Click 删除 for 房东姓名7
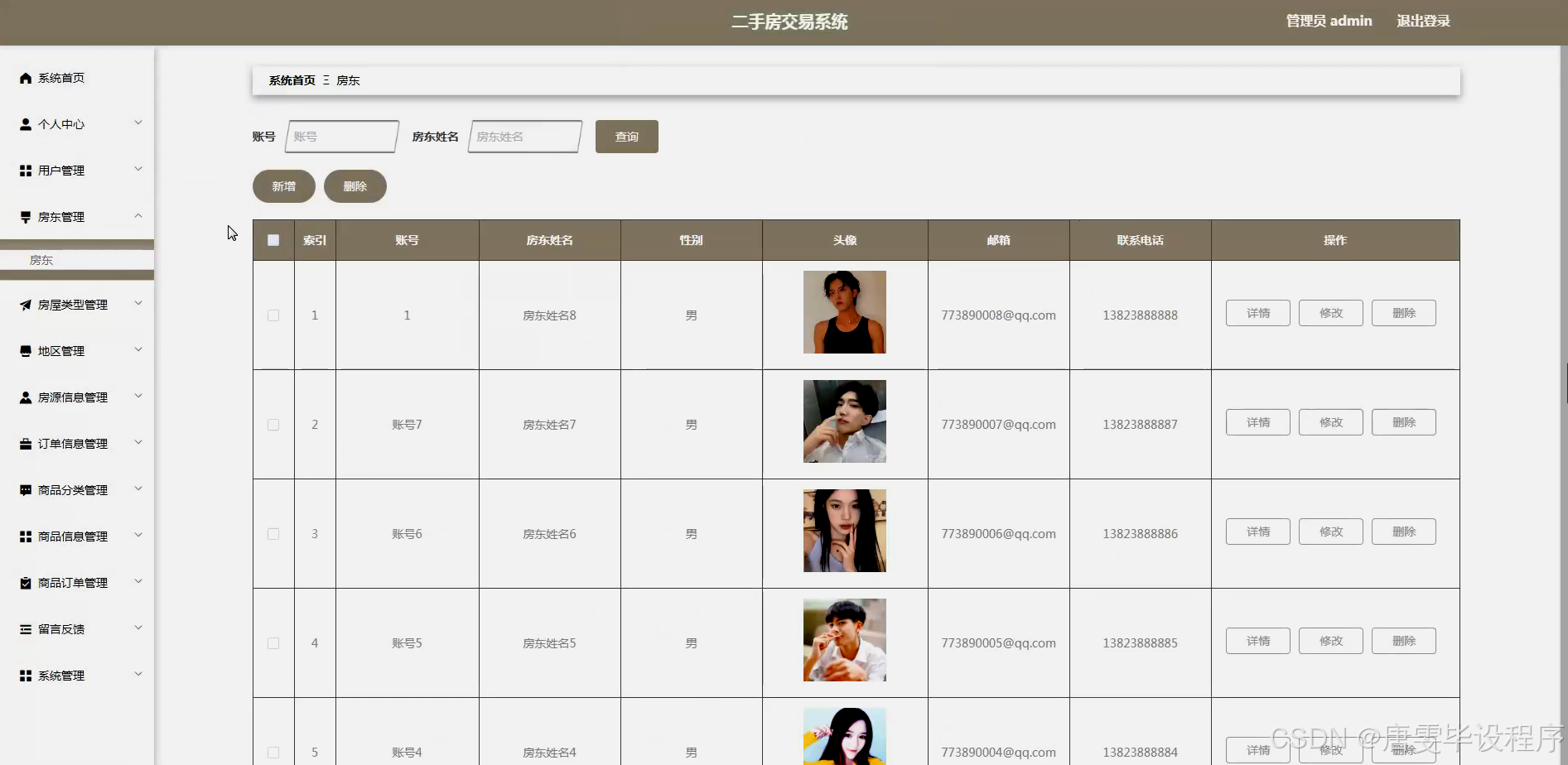This screenshot has height=765, width=1568. (x=1404, y=422)
